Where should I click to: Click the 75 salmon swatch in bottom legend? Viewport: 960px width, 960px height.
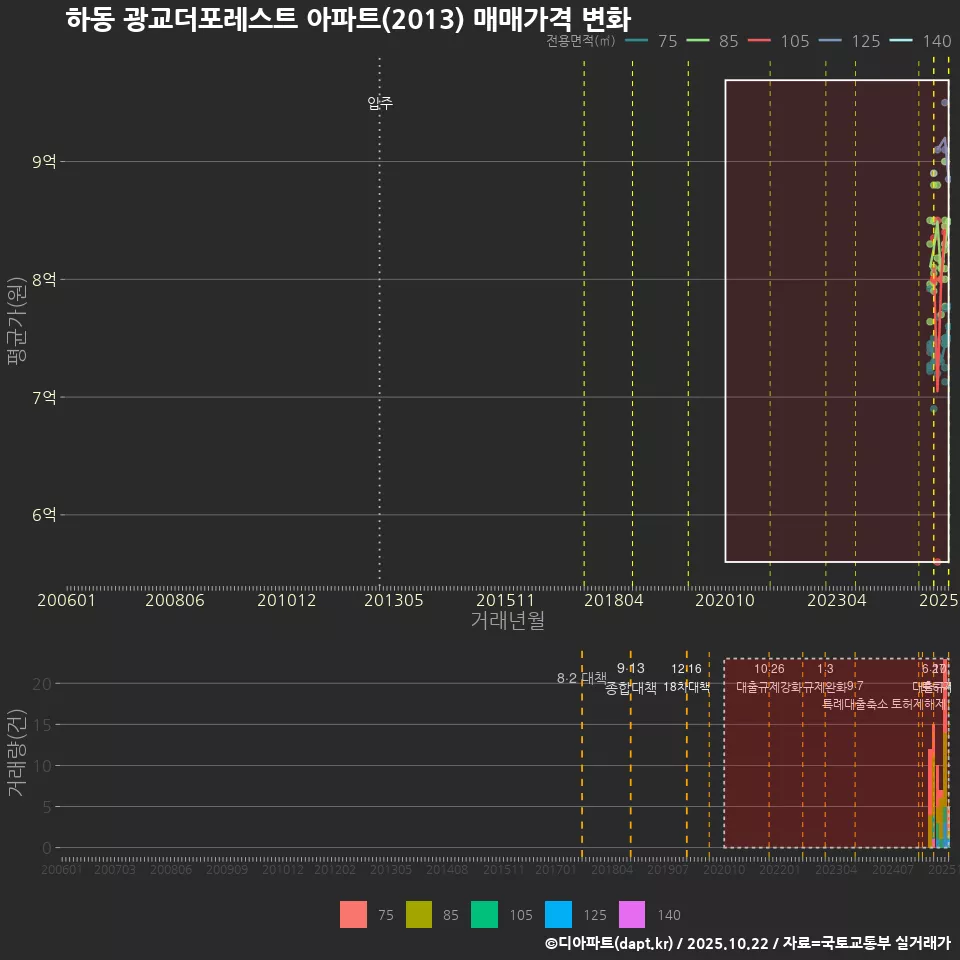(353, 914)
